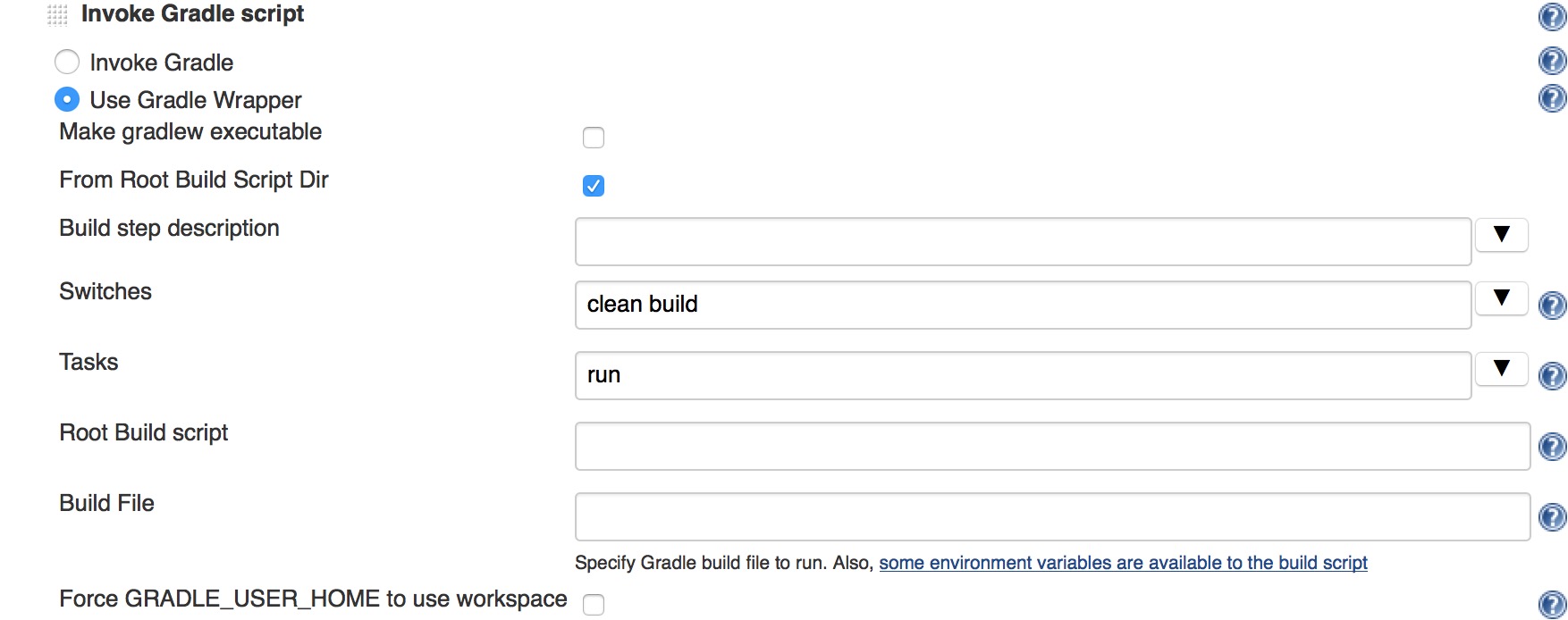The height and width of the screenshot is (620, 1568).
Task: Open help for Invoke Gradle radio option
Action: (x=1552, y=61)
